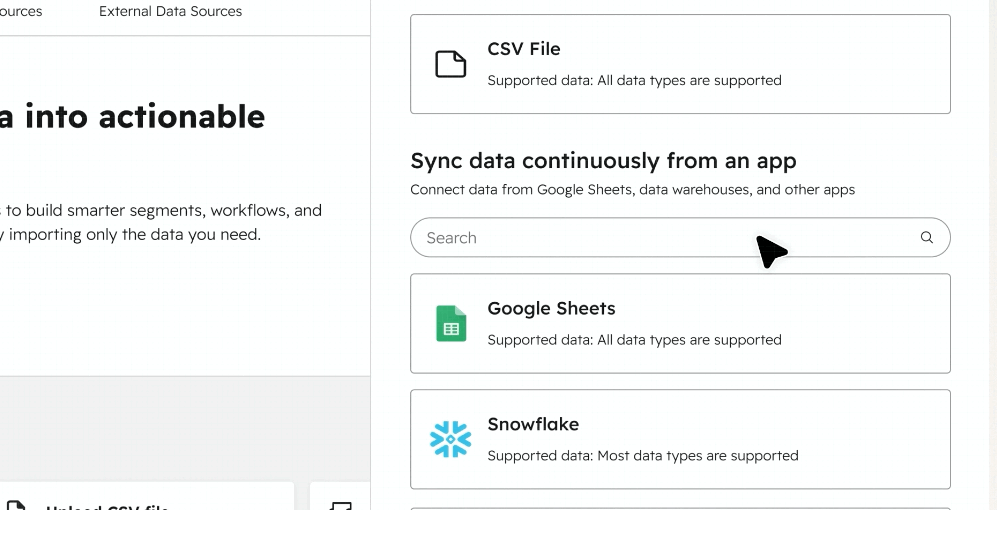Click the 'Connect data from Google Sheets' subtitle
Viewport: 1008px width, 560px height.
(x=632, y=190)
